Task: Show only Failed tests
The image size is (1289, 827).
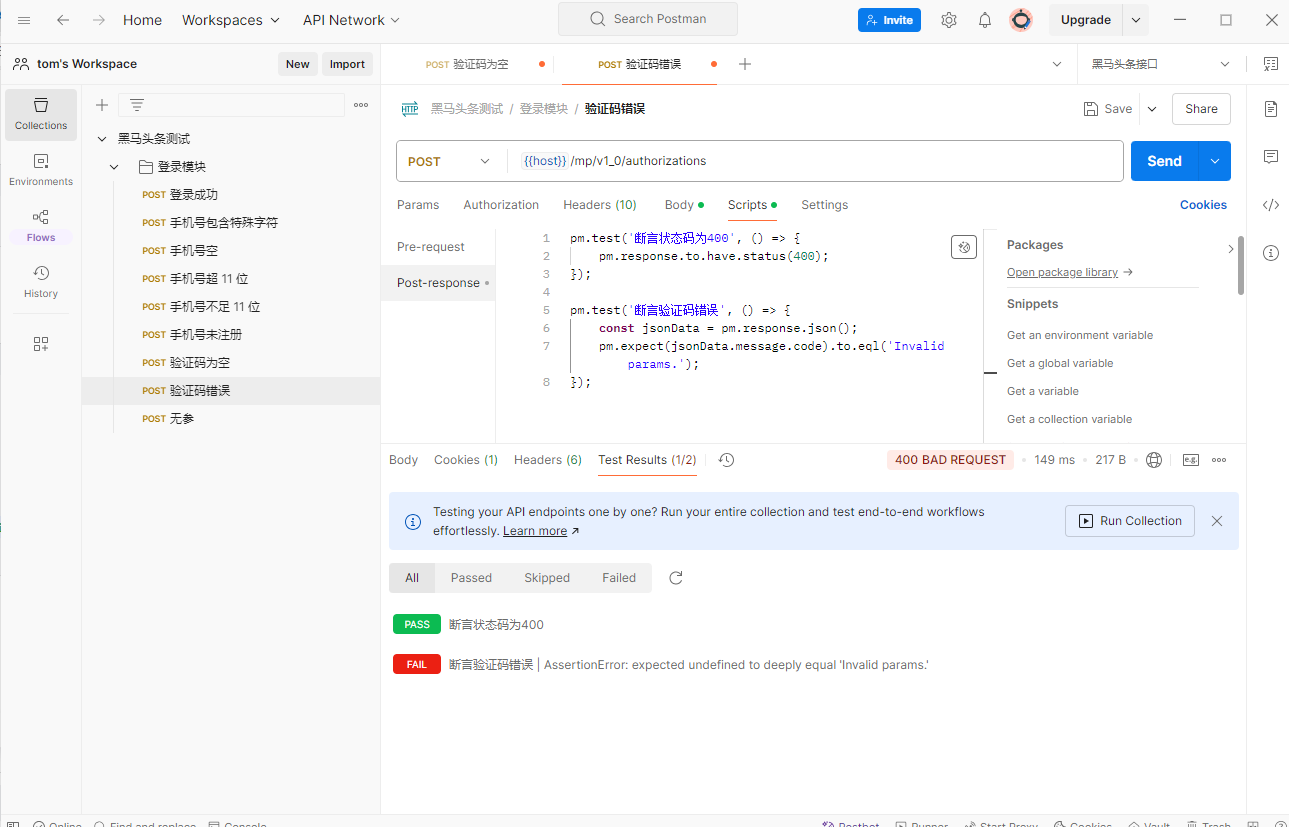Action: (x=619, y=578)
